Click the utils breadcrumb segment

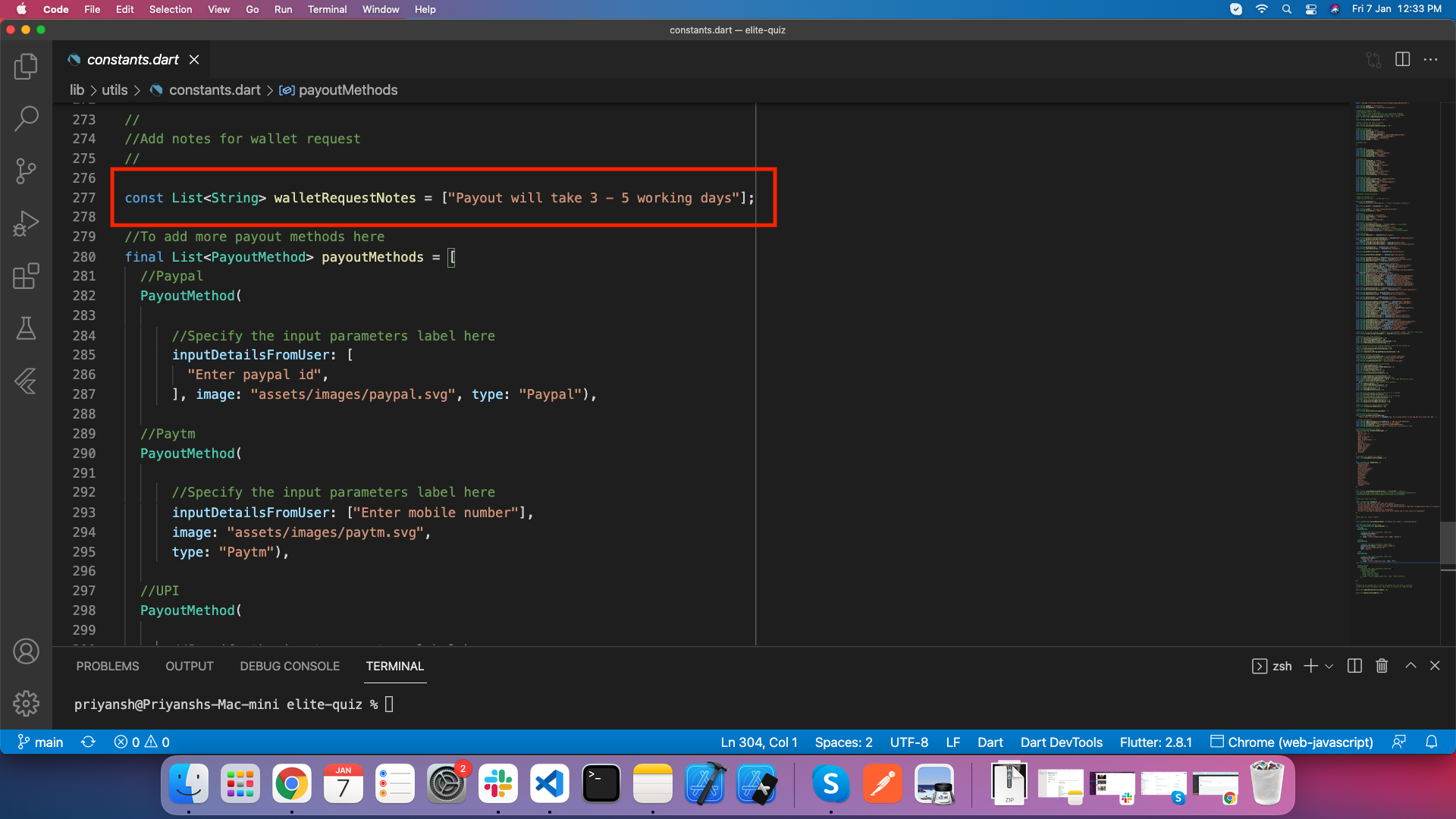tap(115, 90)
